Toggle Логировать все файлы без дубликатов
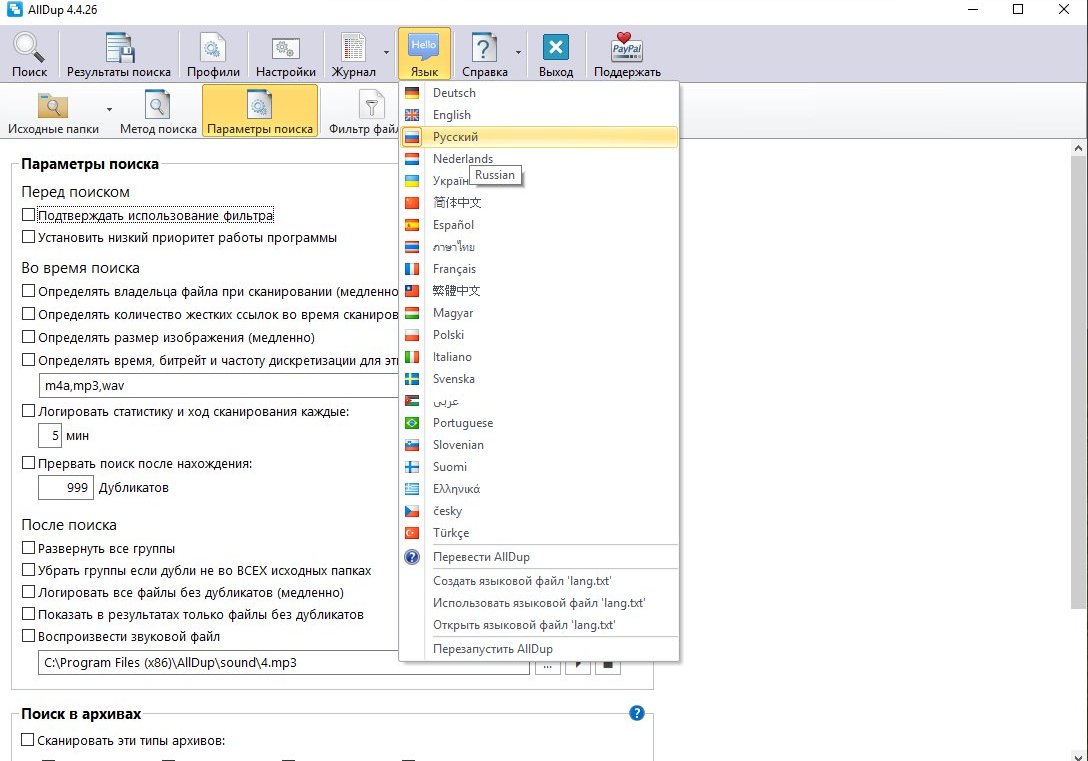The width and height of the screenshot is (1088, 761). tap(28, 592)
